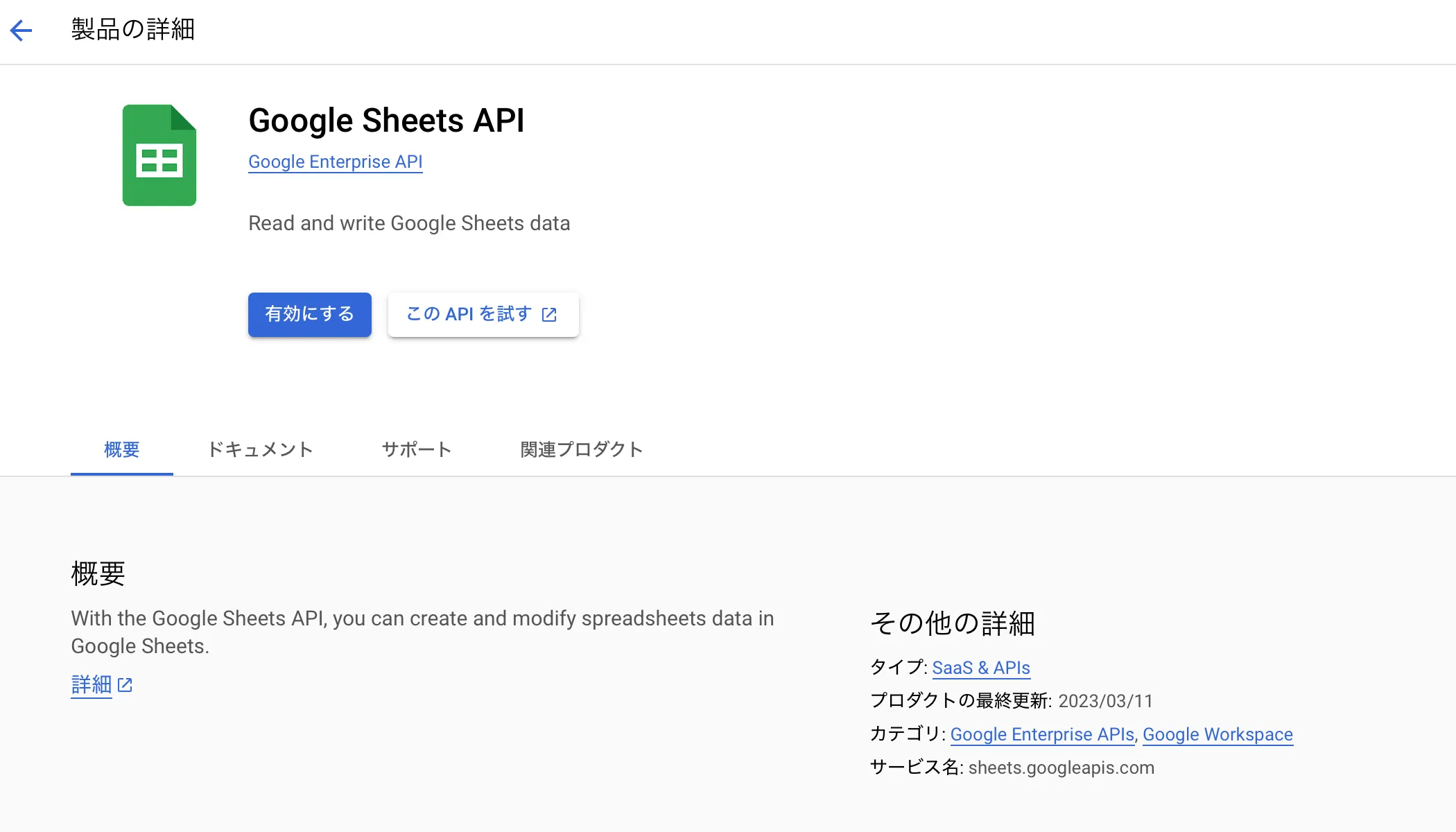Viewport: 1456px width, 832px height.
Task: Click external-link icon beside 詳細 link
Action: (125, 685)
